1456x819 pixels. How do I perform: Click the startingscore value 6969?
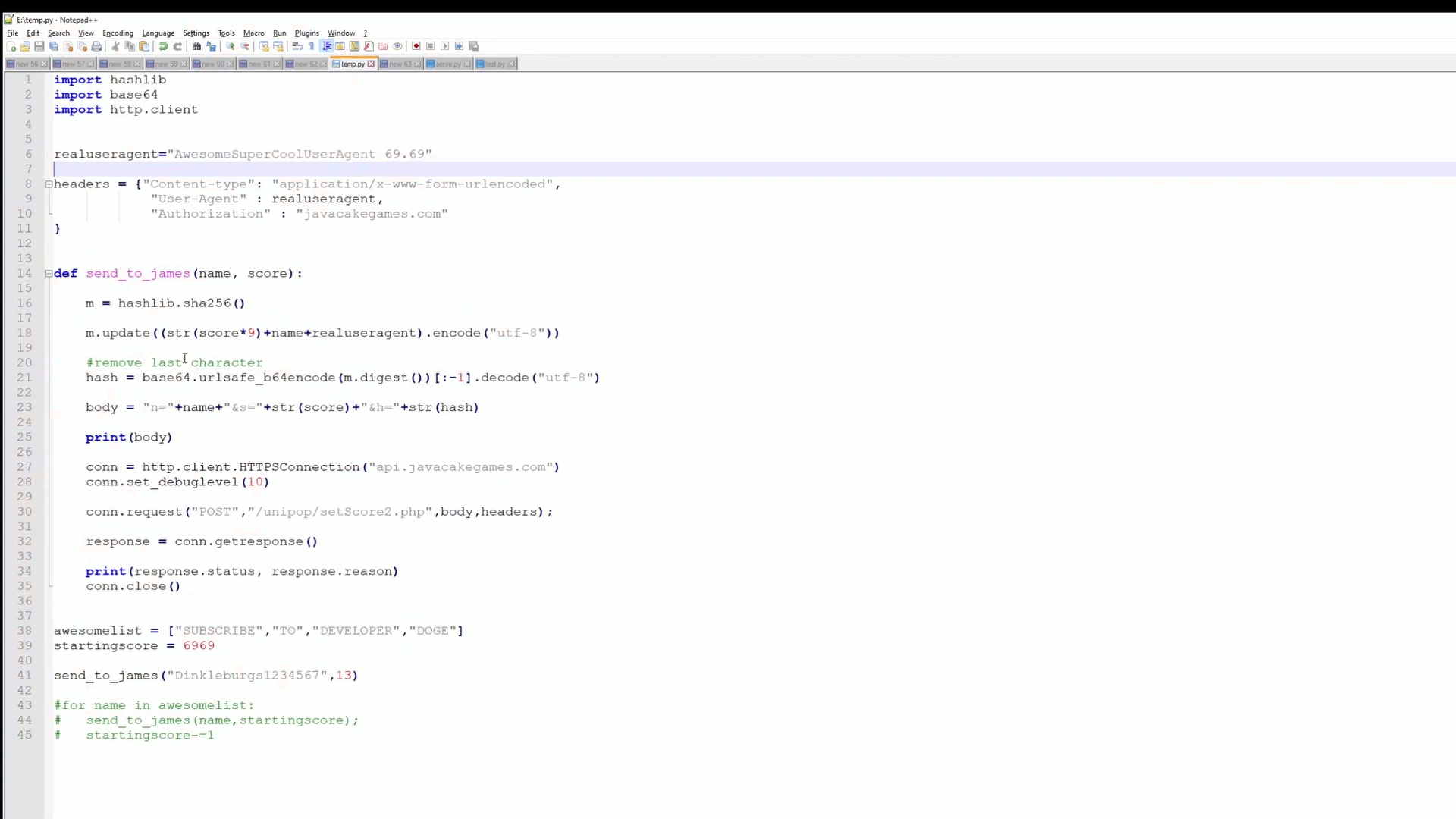pyautogui.click(x=199, y=646)
